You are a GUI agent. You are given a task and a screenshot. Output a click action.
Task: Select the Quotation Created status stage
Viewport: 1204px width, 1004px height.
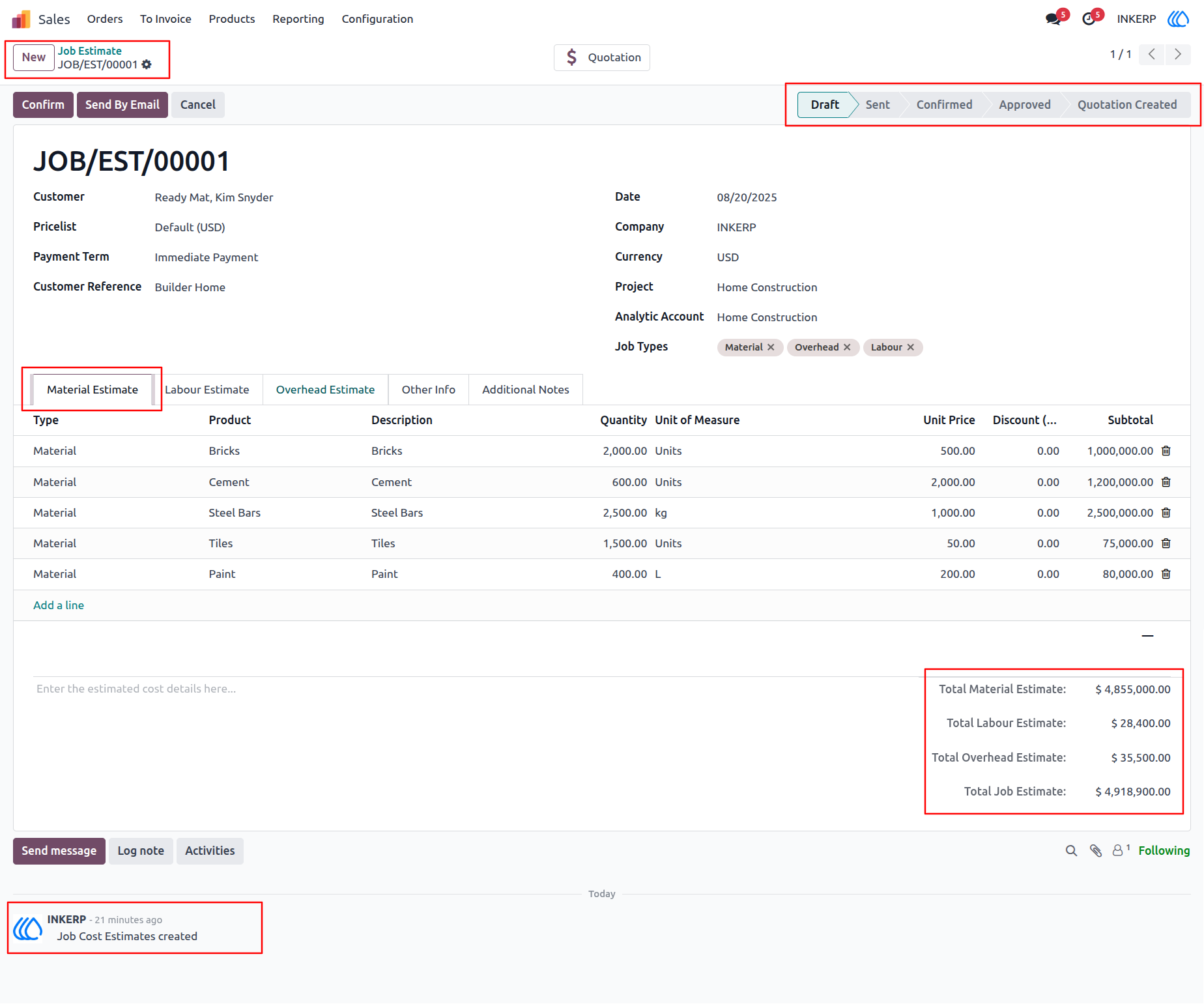1127,105
